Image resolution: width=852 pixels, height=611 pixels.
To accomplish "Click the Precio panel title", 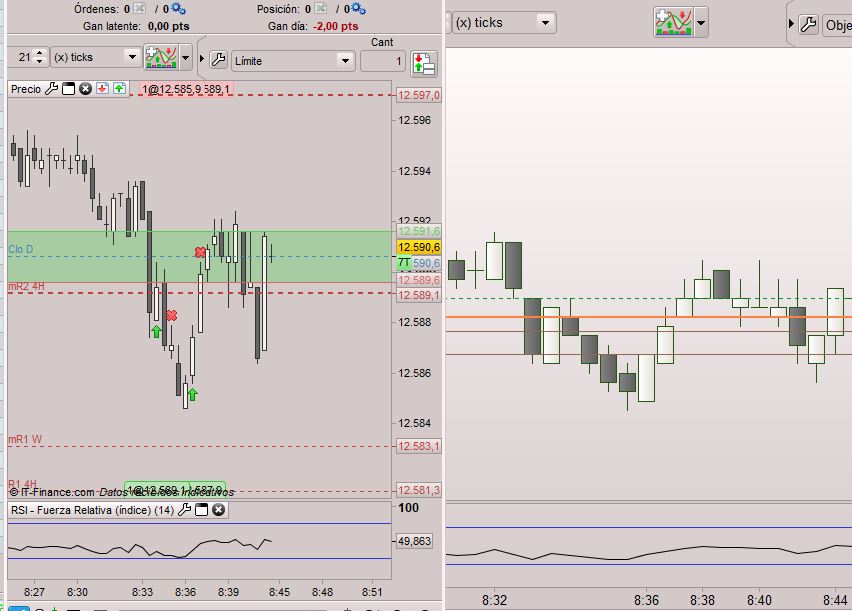I will point(26,89).
